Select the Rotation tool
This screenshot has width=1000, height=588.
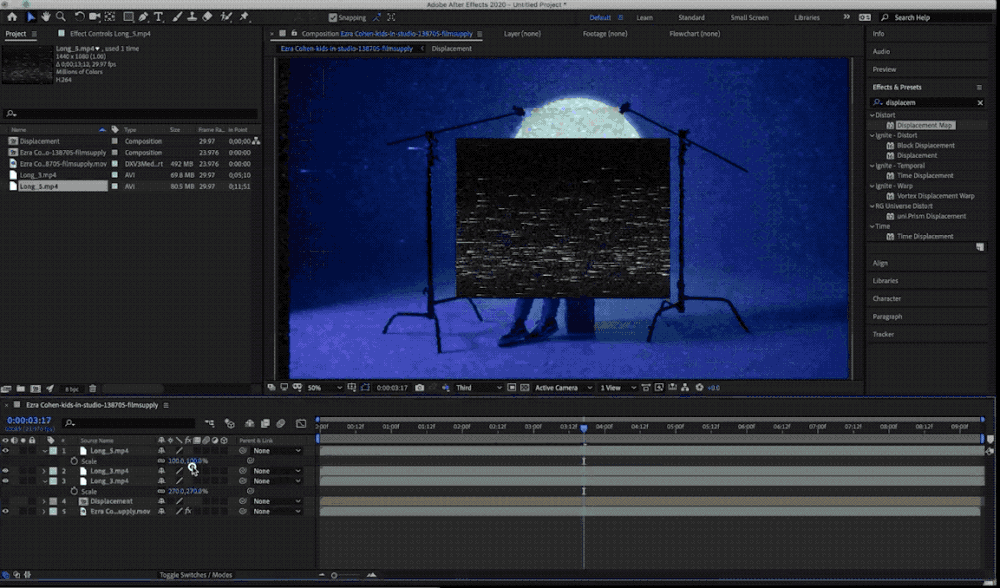pyautogui.click(x=79, y=17)
